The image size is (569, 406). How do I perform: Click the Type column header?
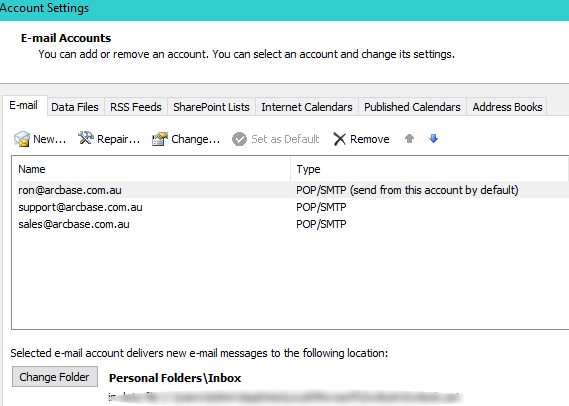point(430,169)
